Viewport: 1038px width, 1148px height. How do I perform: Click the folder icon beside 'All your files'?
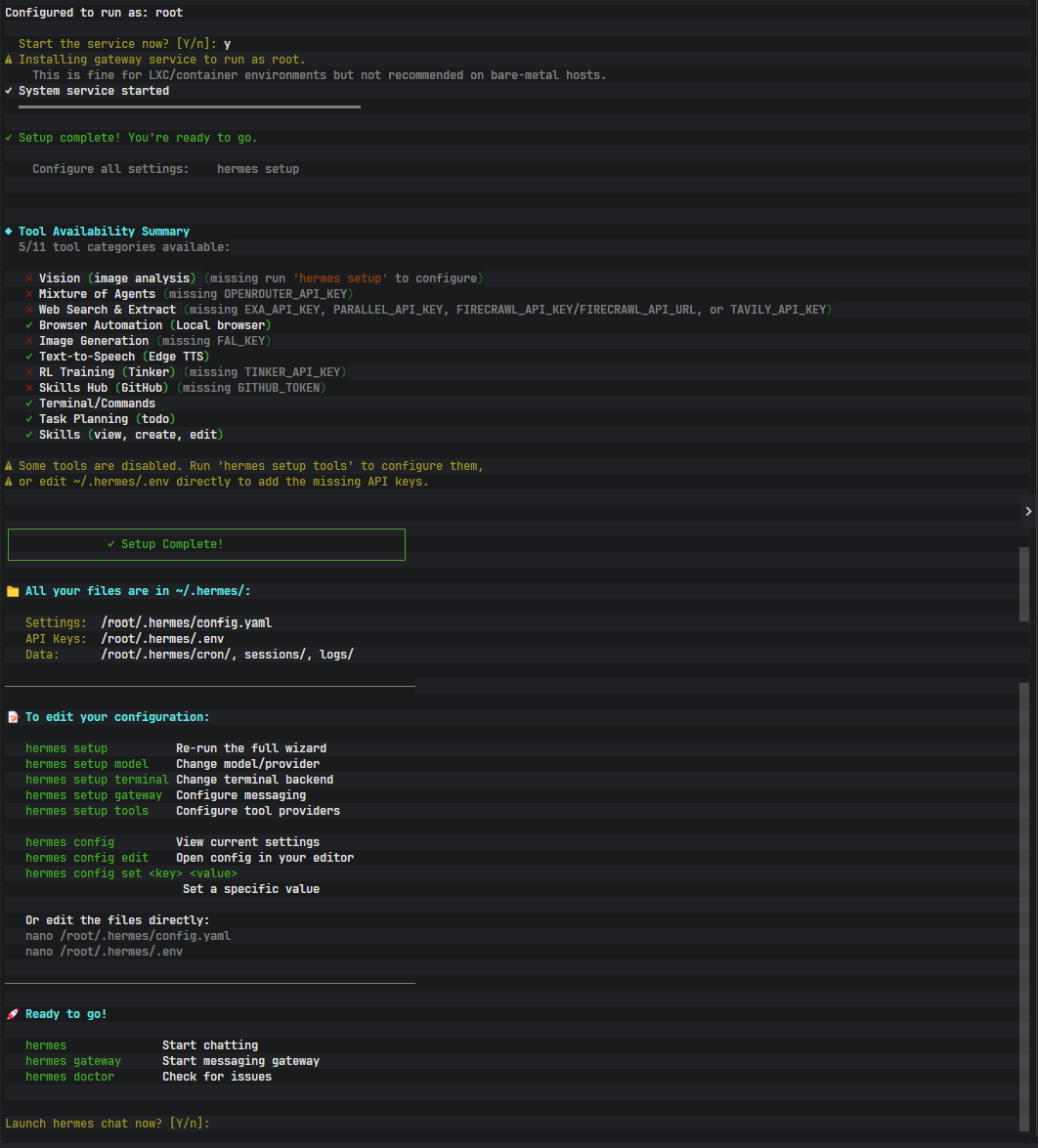pyautogui.click(x=13, y=591)
